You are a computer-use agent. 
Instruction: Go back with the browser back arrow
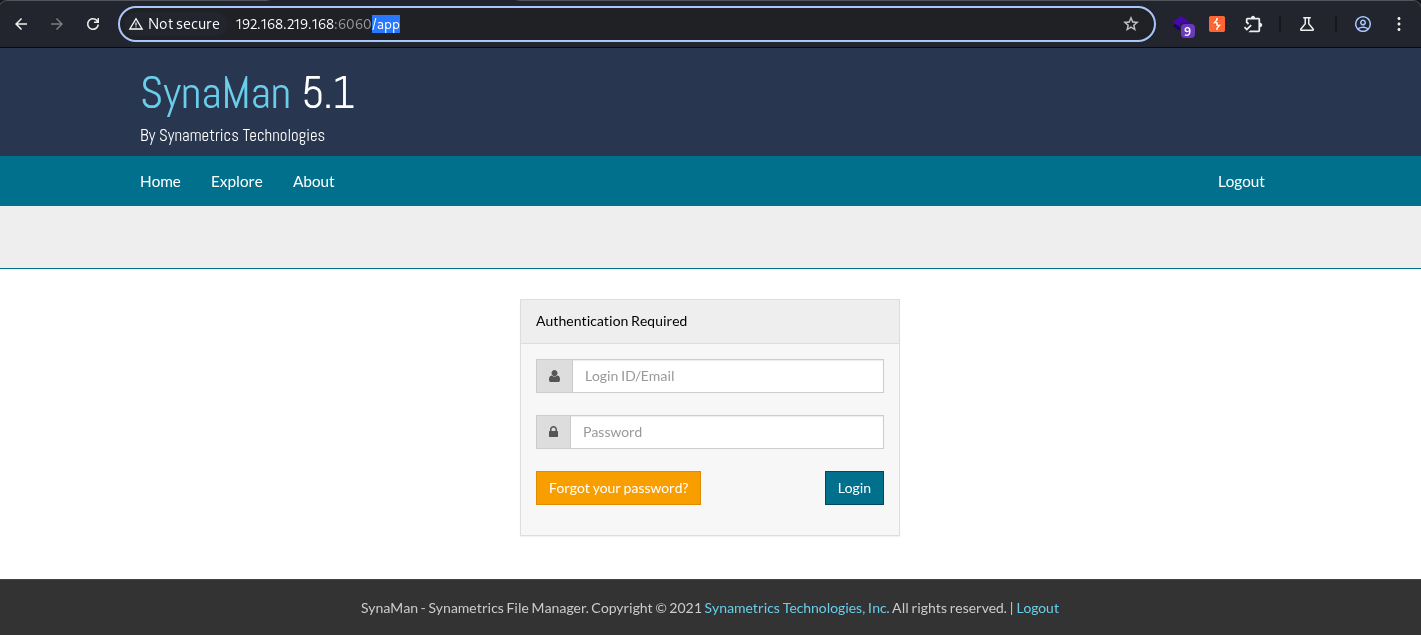21,24
